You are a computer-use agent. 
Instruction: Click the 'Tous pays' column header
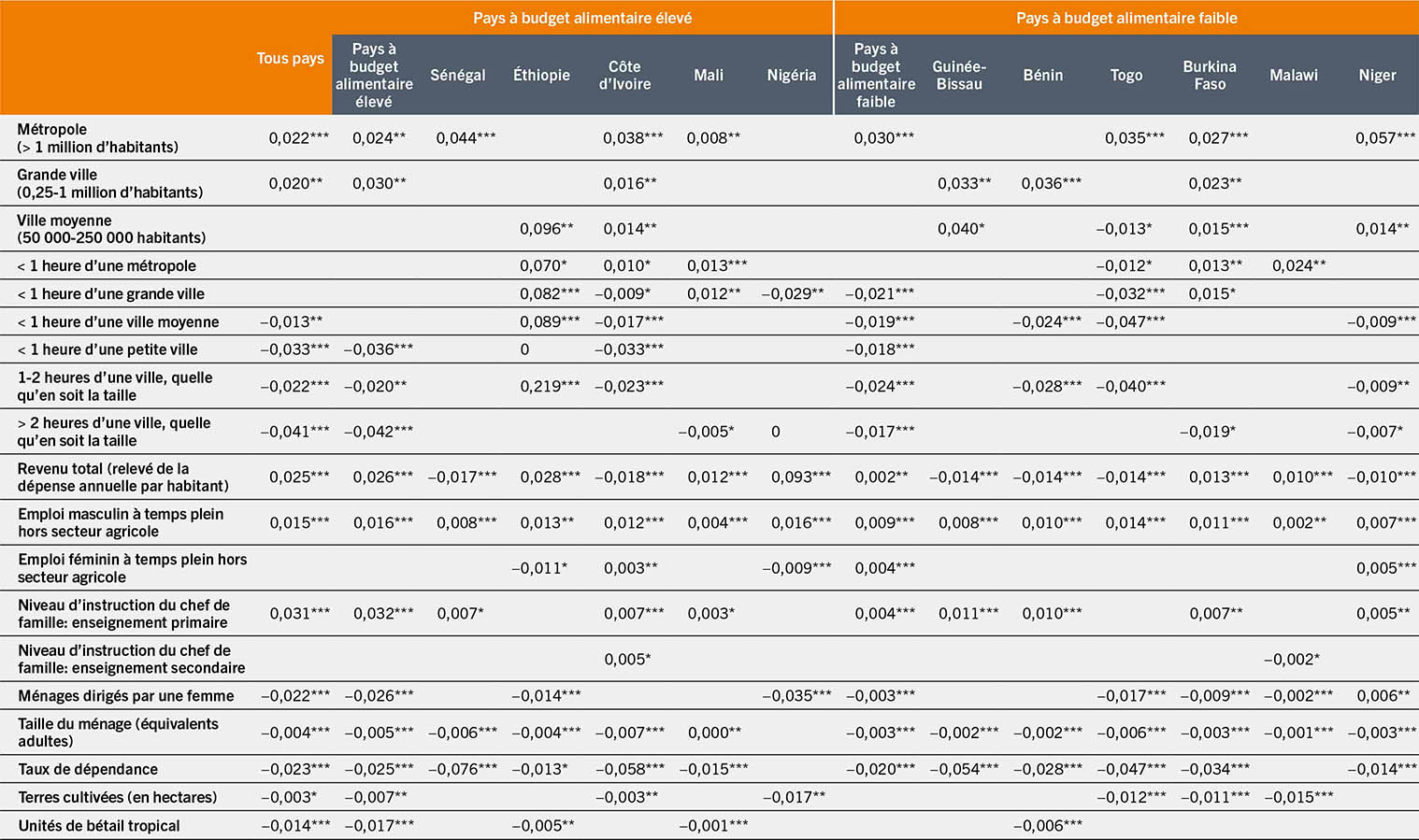(x=290, y=58)
